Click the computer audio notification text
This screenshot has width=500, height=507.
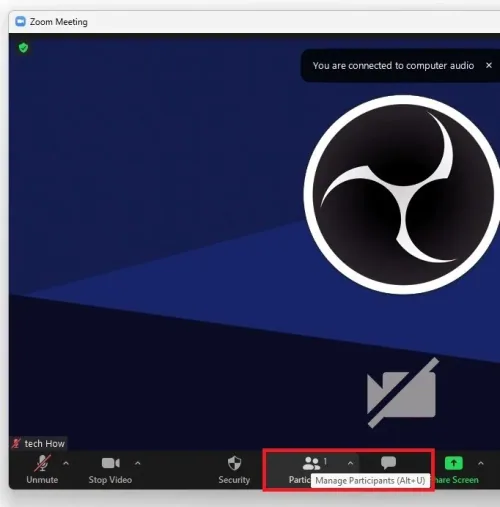(x=393, y=66)
